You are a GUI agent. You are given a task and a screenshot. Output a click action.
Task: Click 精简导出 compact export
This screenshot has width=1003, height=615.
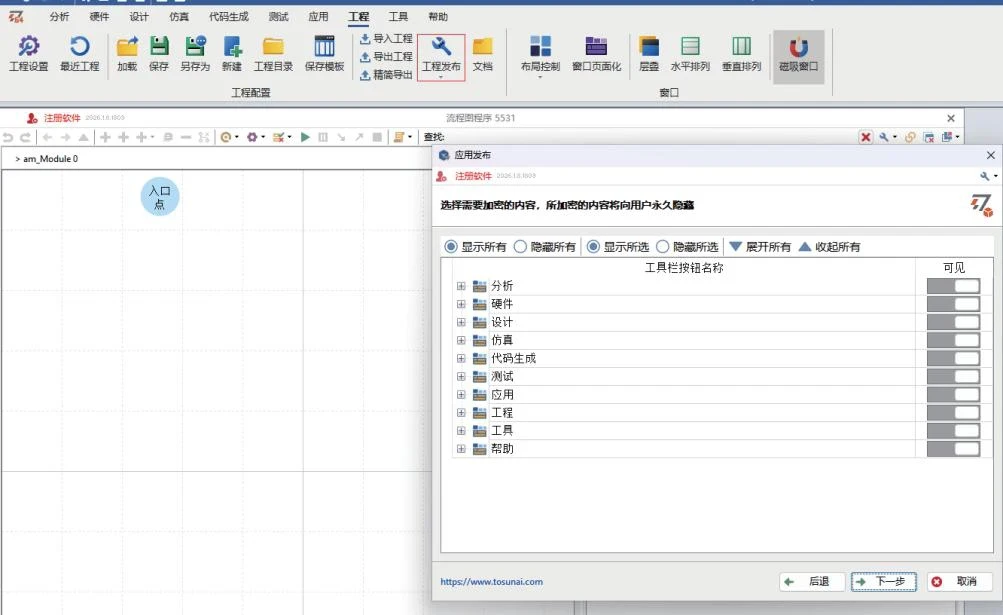[386, 74]
